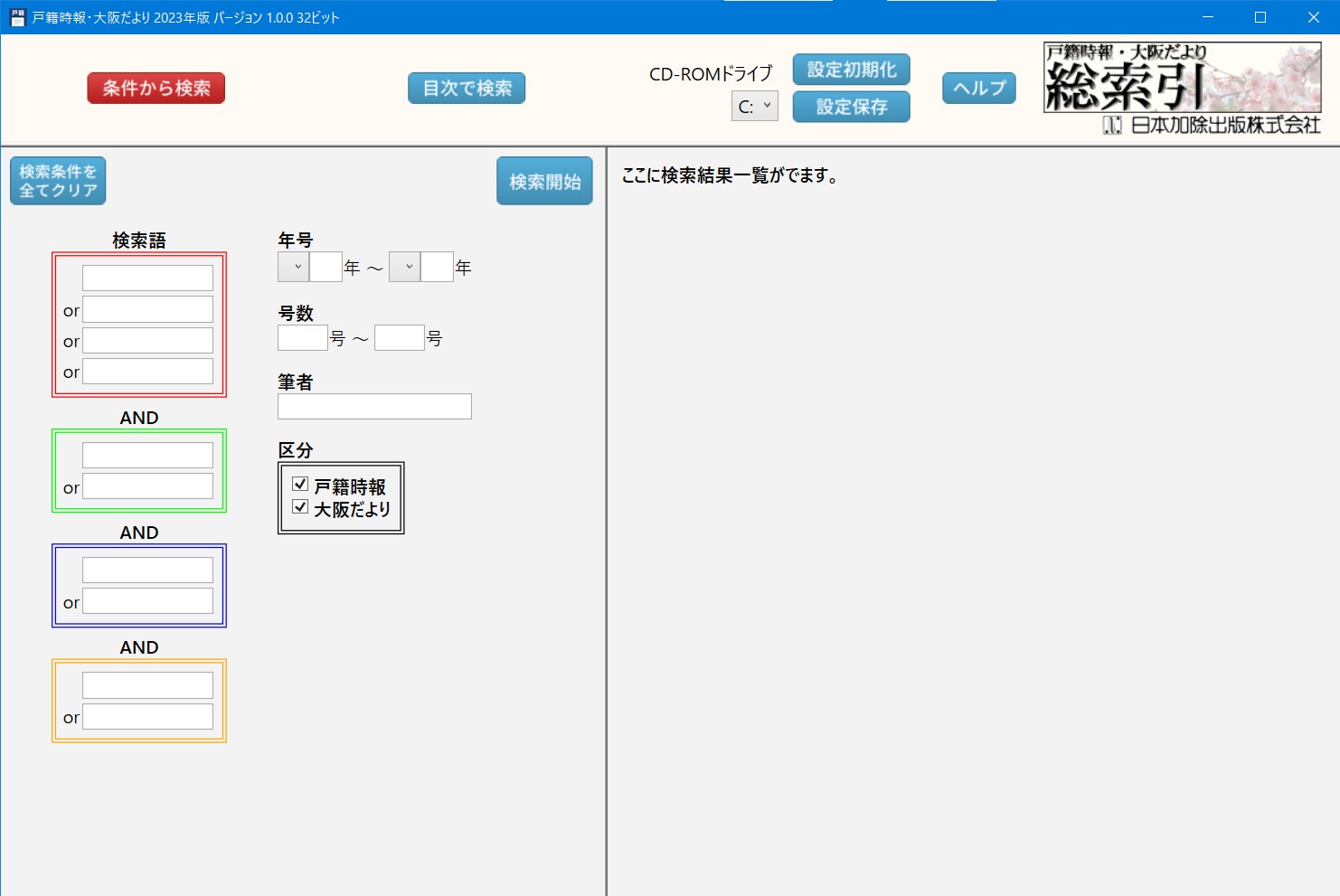Click the 総索引 logo banner image
The image size is (1340, 896).
[1182, 79]
